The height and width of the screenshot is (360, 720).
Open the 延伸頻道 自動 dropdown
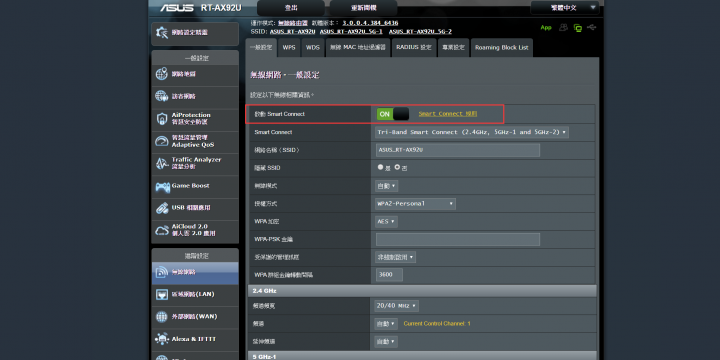pyautogui.click(x=387, y=342)
